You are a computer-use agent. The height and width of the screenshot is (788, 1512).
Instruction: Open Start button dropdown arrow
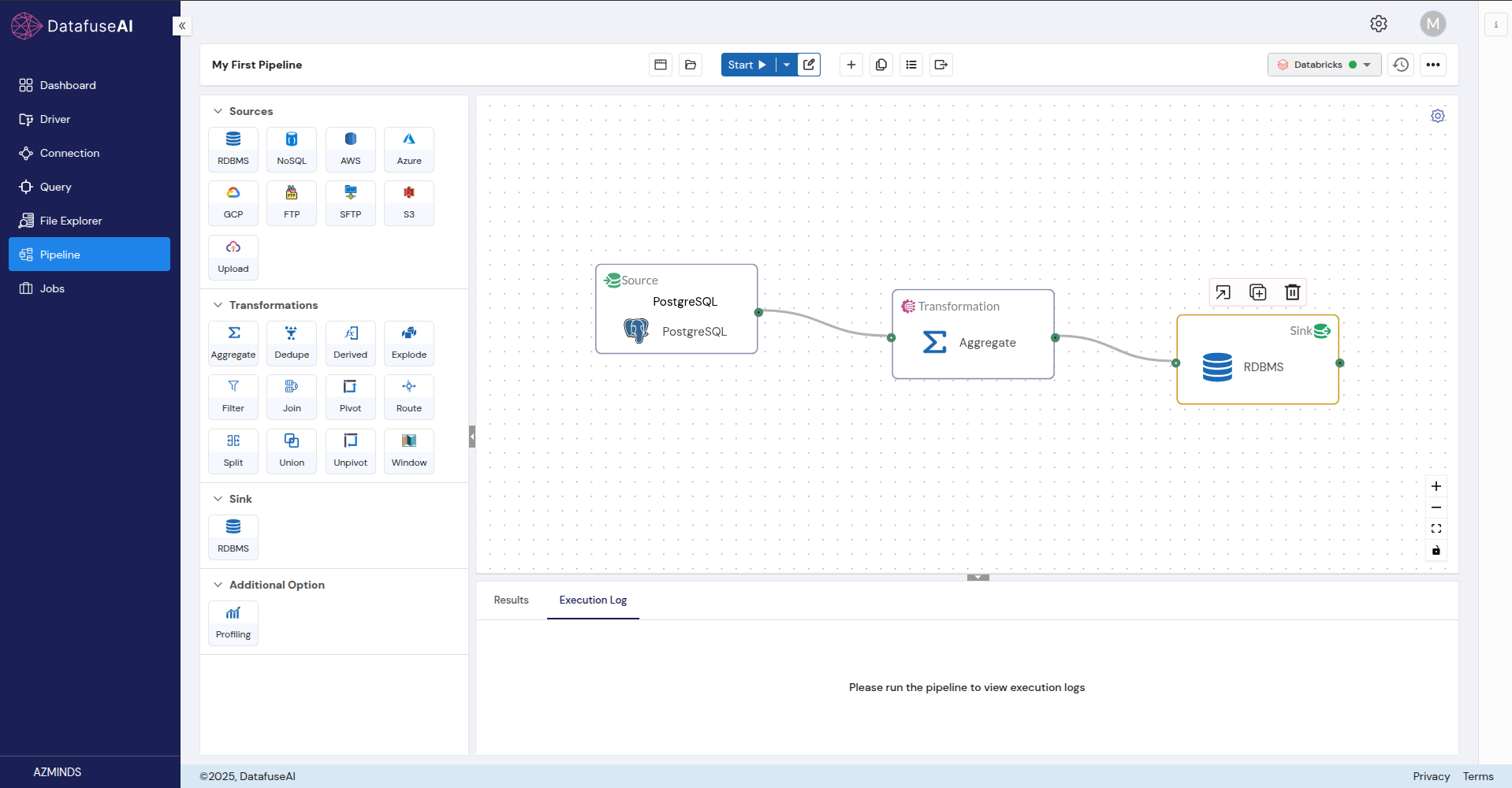tap(787, 65)
